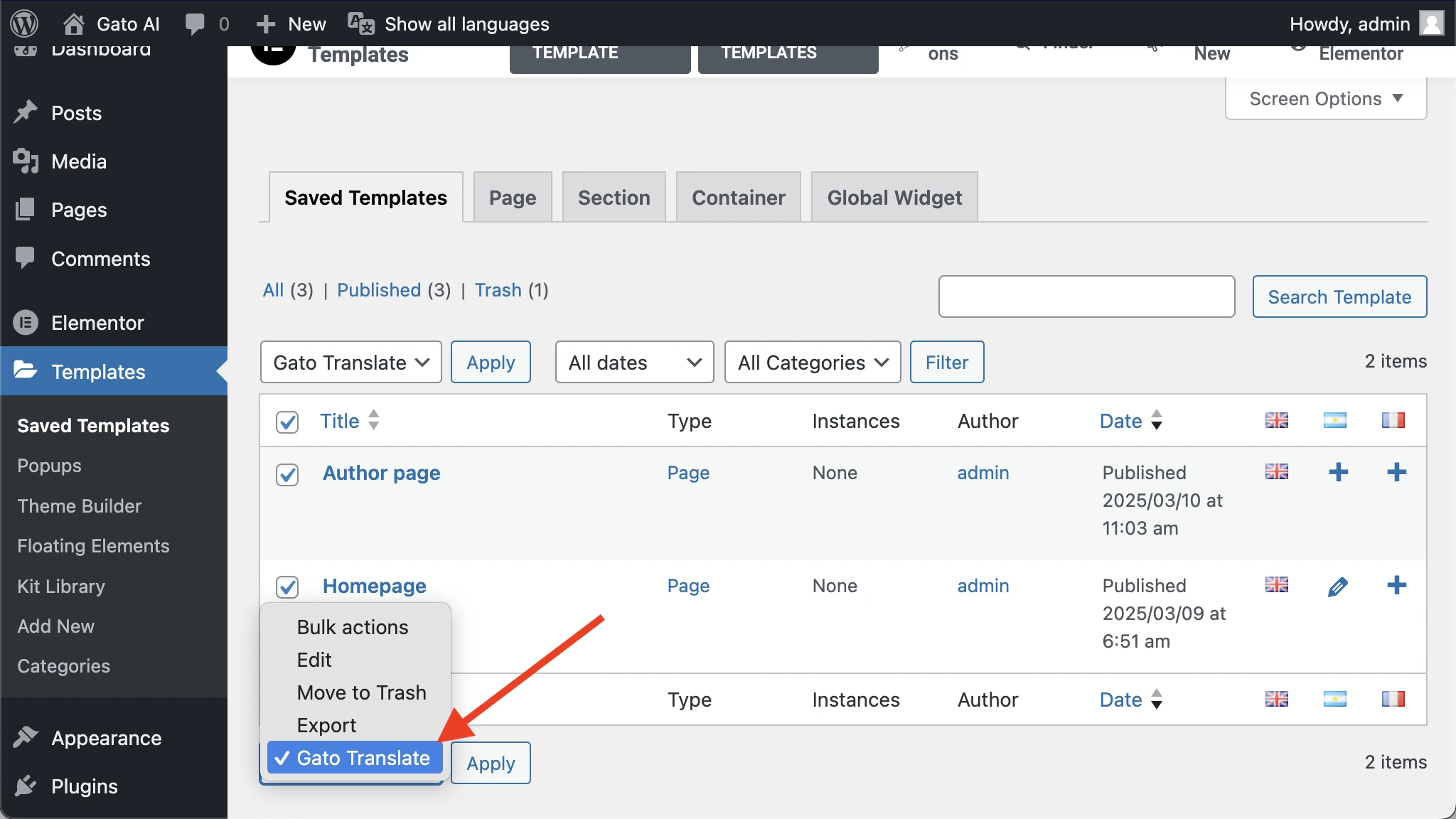Open the All dates dropdown
This screenshot has width=1456, height=819.
(x=634, y=363)
